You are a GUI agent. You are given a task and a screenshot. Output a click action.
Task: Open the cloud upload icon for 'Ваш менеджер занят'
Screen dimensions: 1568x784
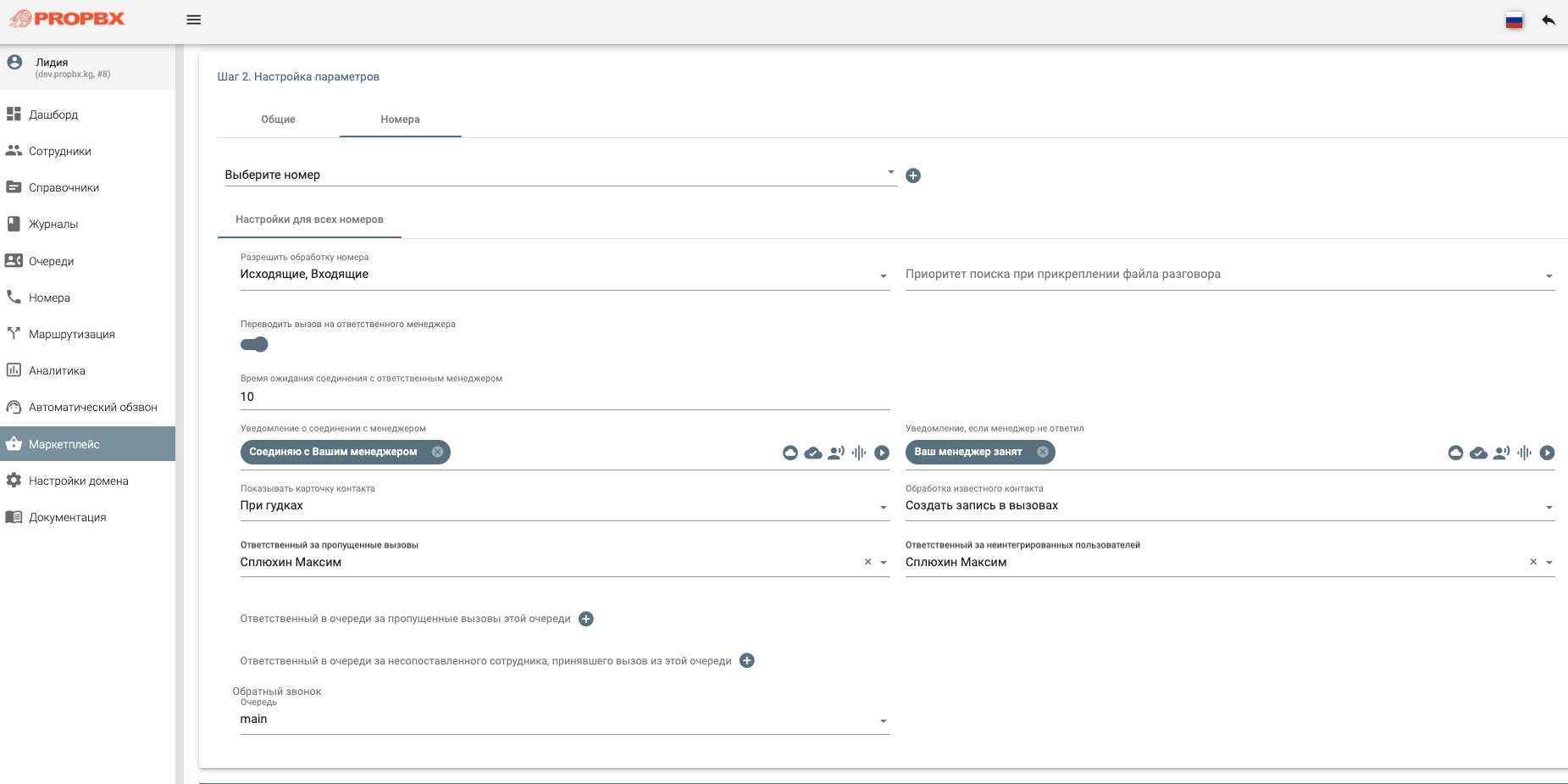[x=1455, y=453]
